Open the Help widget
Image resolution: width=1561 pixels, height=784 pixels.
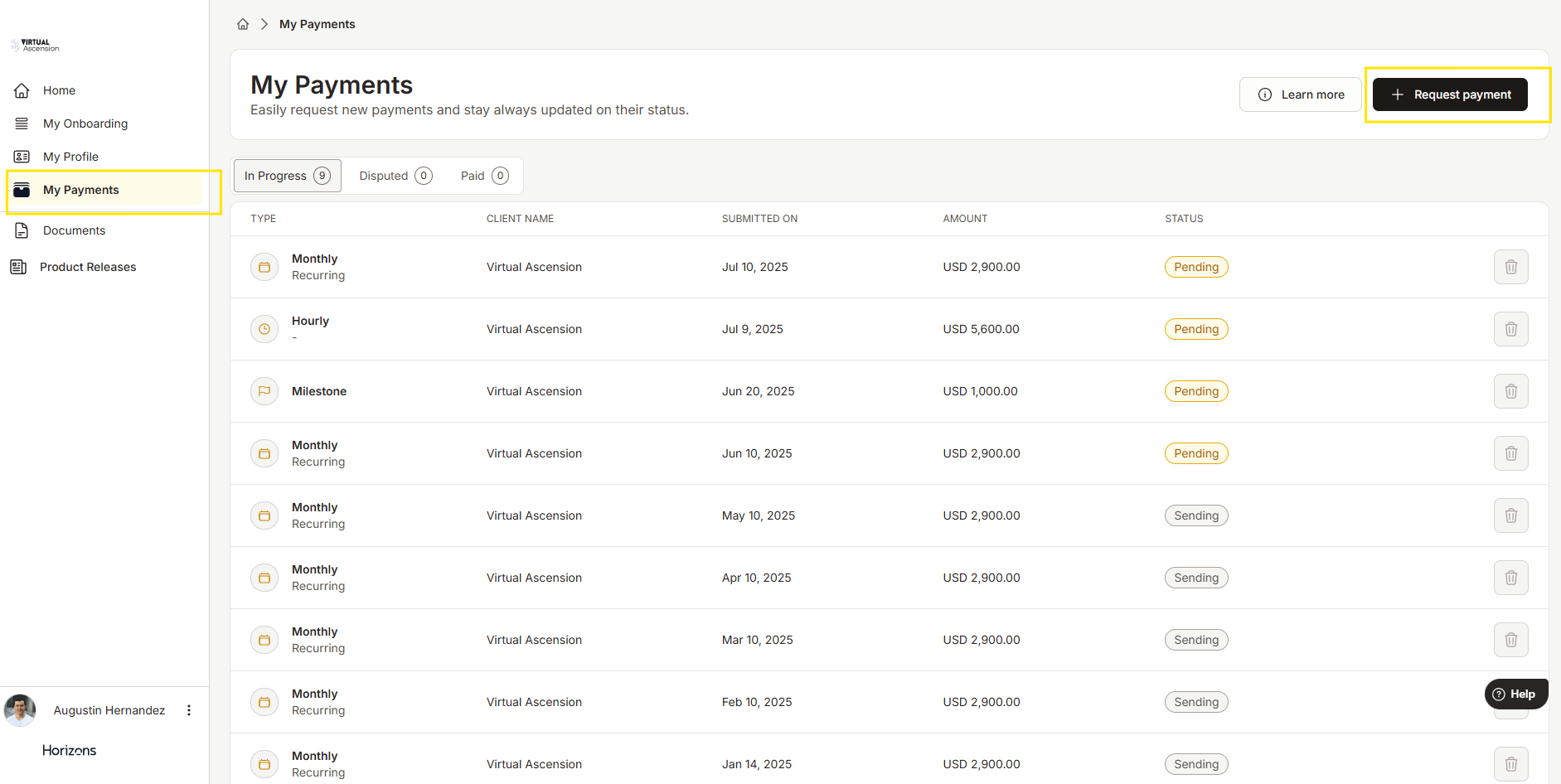[1515, 694]
